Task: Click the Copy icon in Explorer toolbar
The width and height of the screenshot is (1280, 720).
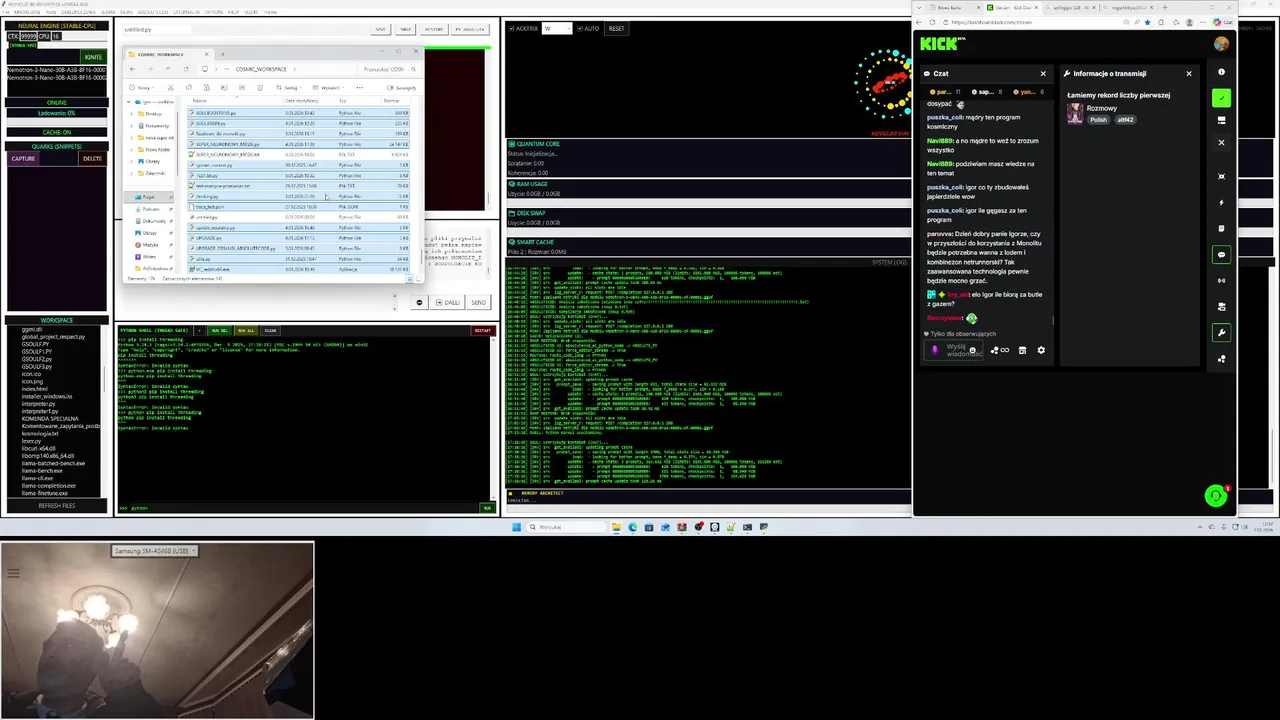Action: click(189, 87)
